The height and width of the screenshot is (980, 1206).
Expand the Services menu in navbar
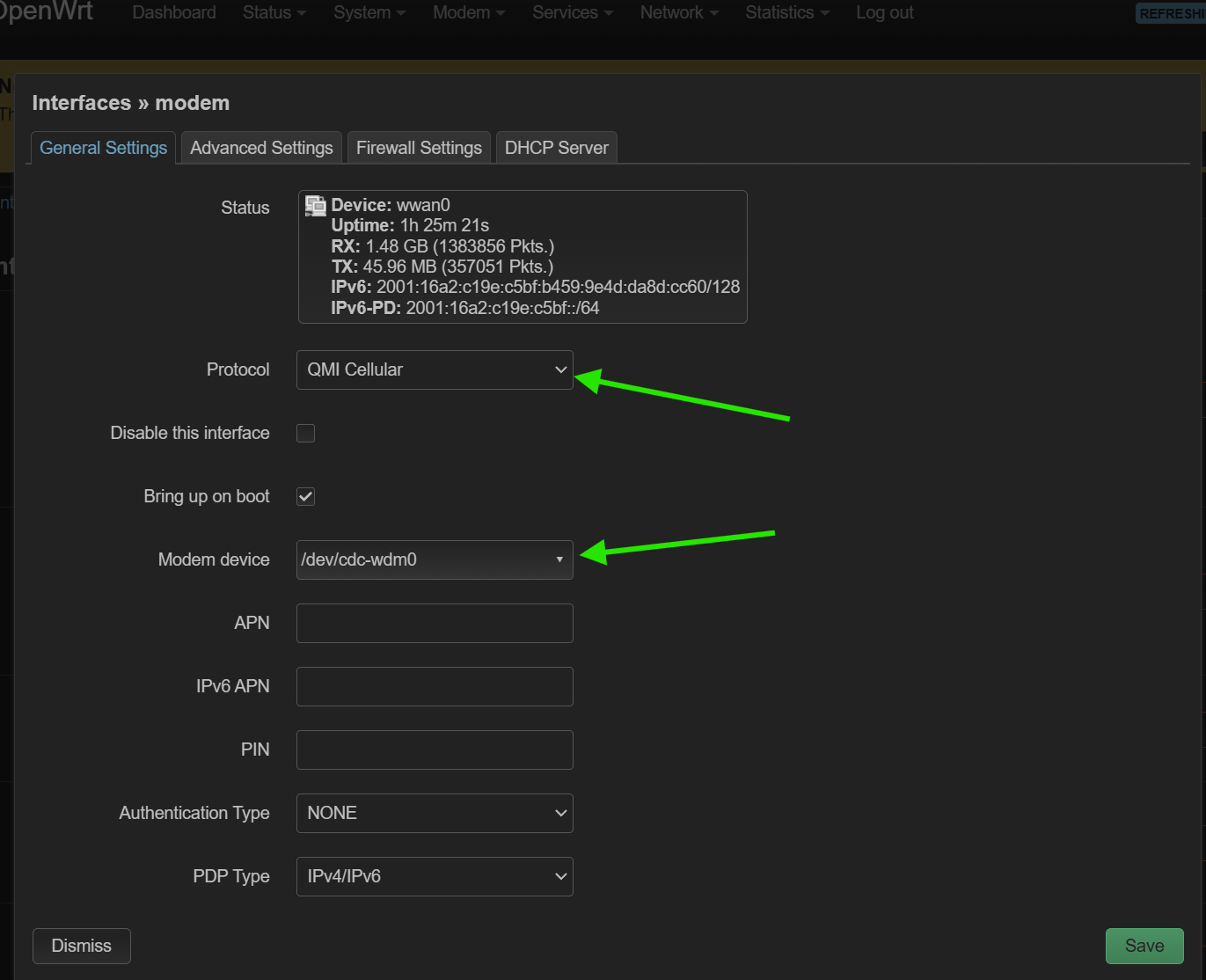573,12
